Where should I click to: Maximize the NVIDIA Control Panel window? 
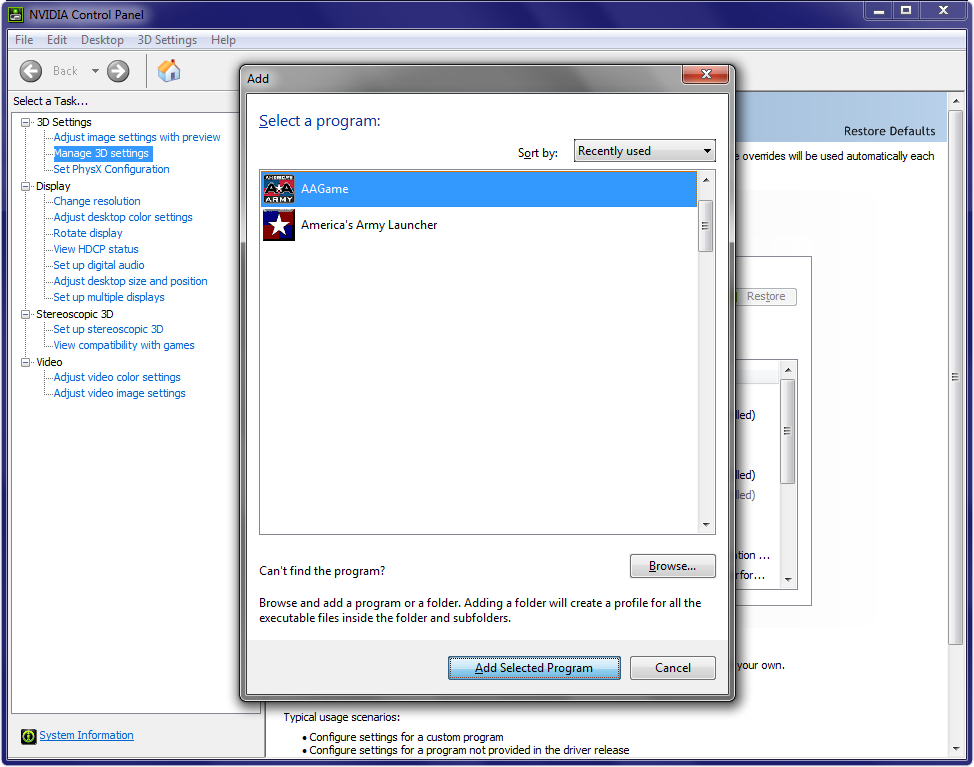(x=906, y=11)
